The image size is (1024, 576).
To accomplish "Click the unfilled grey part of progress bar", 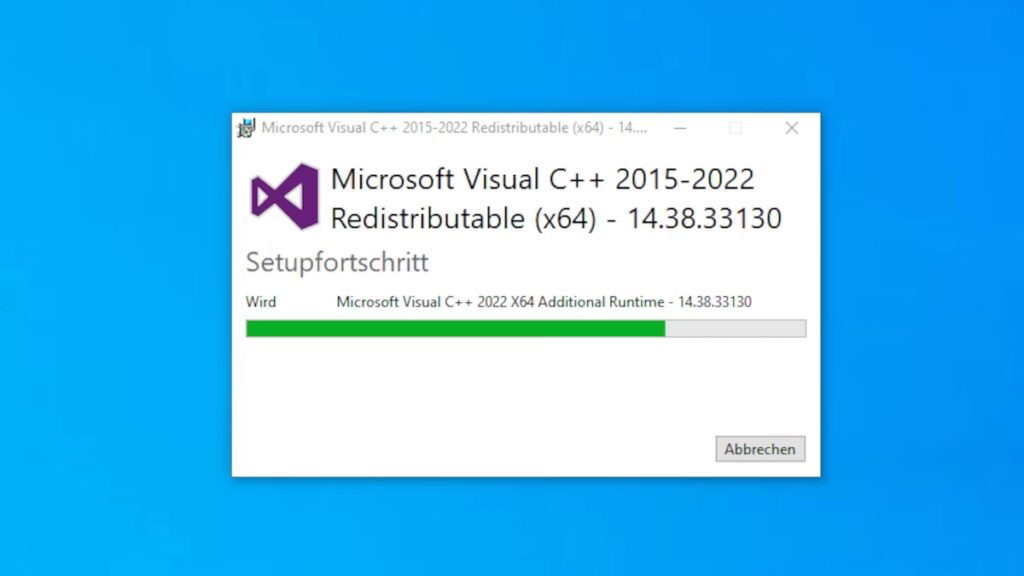I will [x=735, y=328].
